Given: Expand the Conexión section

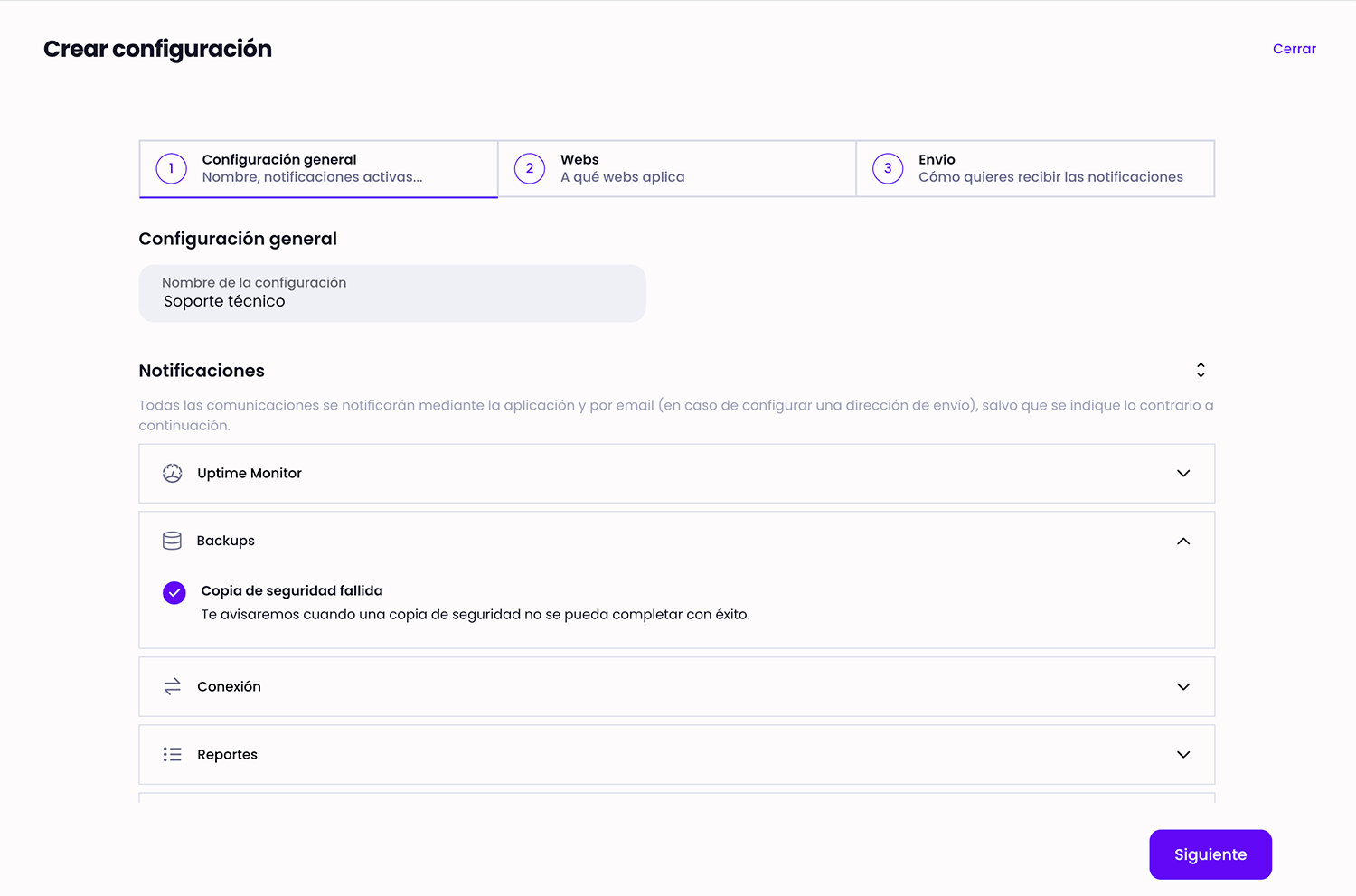Looking at the screenshot, I should 1182,686.
